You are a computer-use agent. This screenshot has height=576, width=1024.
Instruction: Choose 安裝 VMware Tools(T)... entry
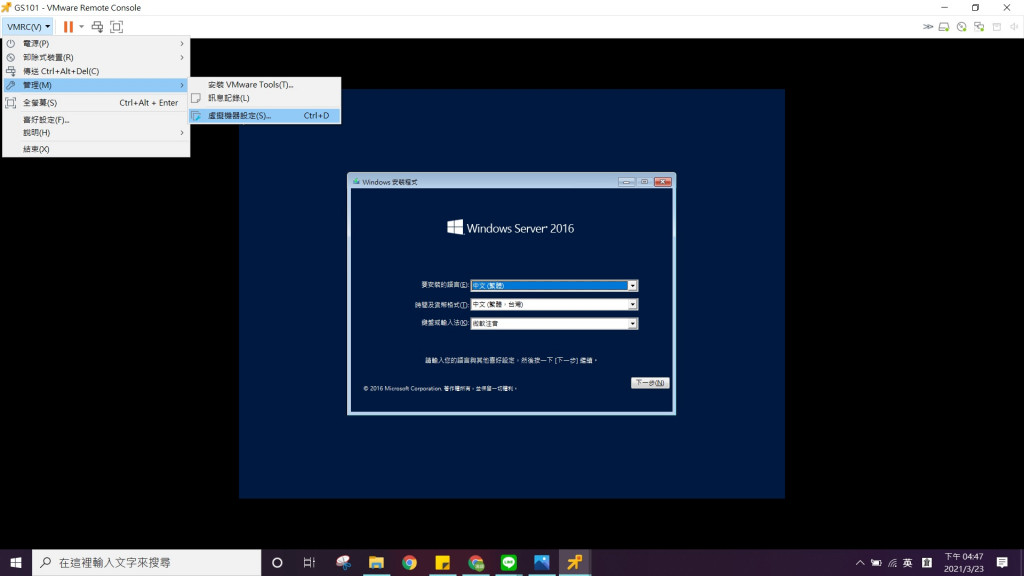(264, 84)
